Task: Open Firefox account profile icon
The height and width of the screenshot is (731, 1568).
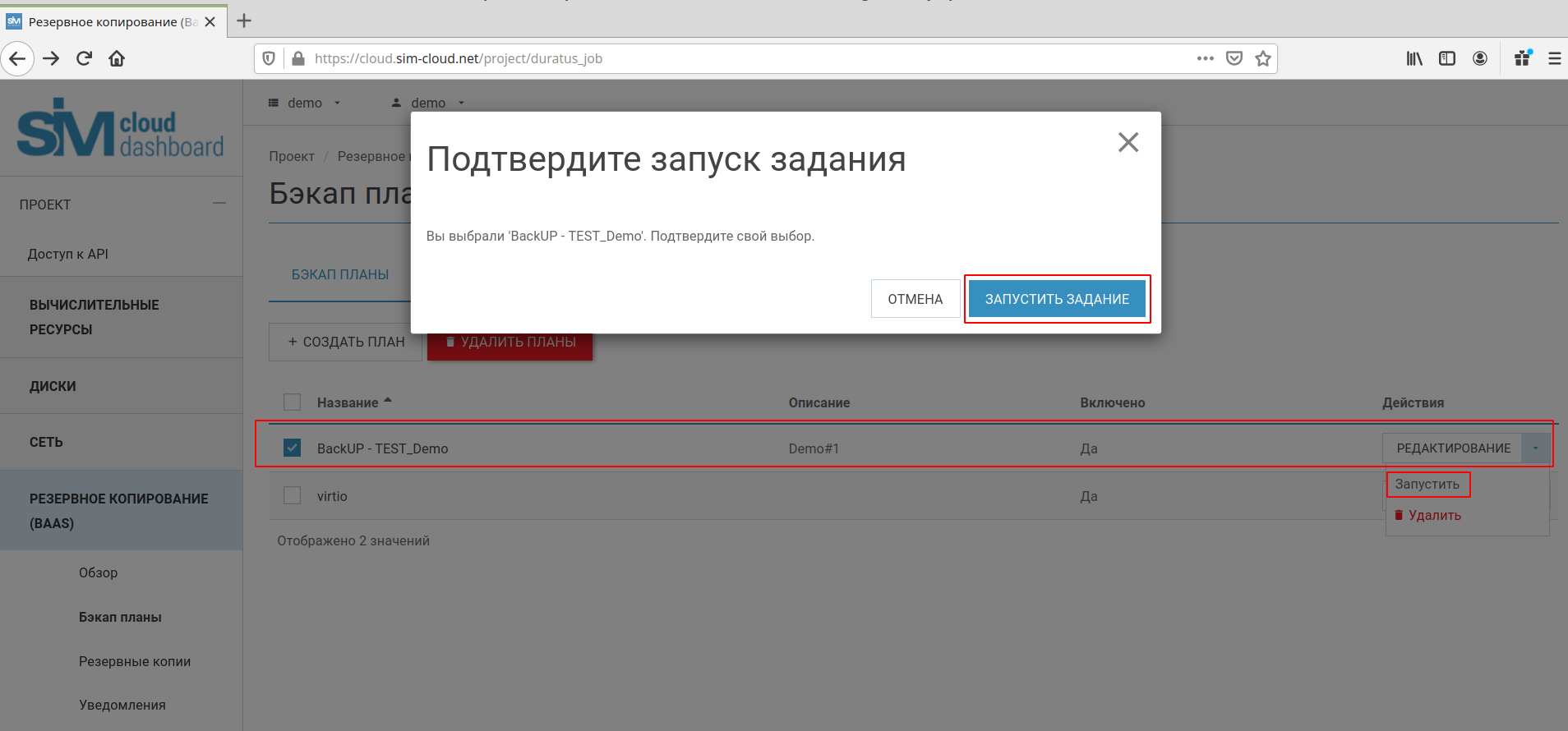Action: (1480, 58)
